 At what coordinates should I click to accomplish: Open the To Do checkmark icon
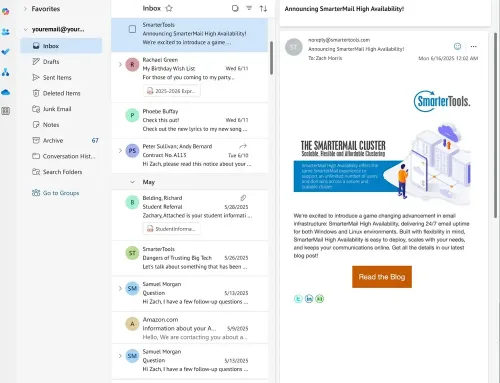(6, 52)
